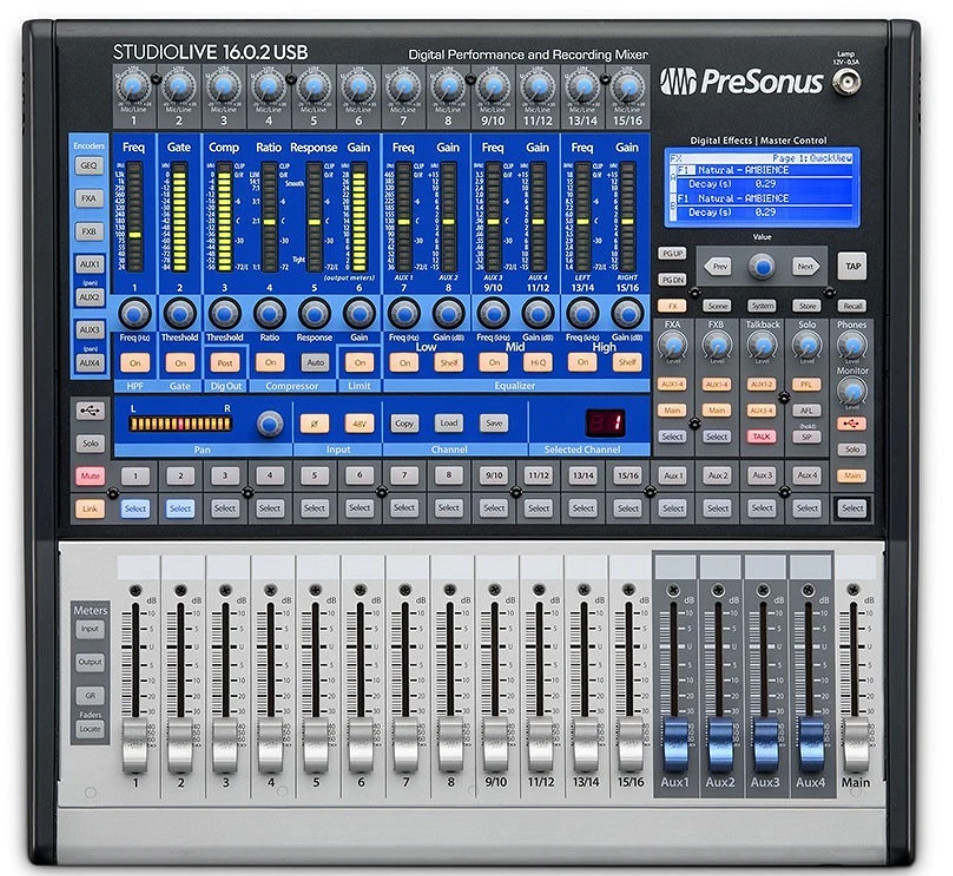Toggle the orange Link button
Screen dimensions: 953x876
[x=90, y=509]
